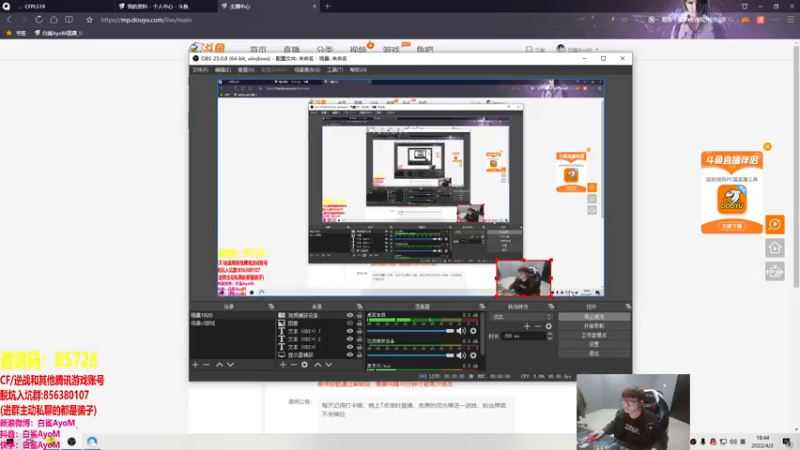
Task: Open the 编辑(E) menu in OBS
Action: 223,70
